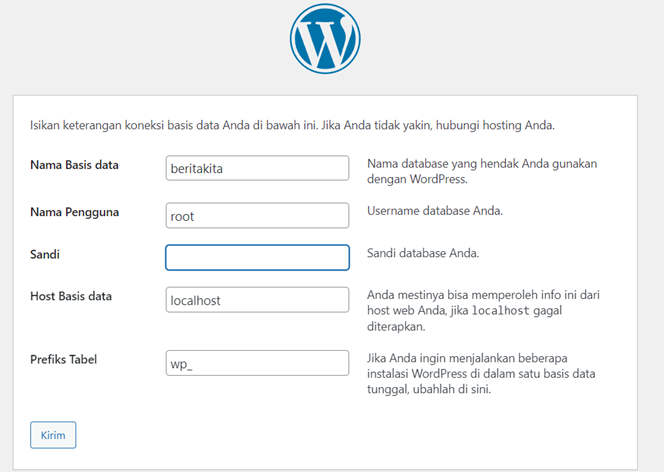This screenshot has height=472, width=664.
Task: Click the Nama Basis data field containing beritakita
Action: (x=257, y=168)
